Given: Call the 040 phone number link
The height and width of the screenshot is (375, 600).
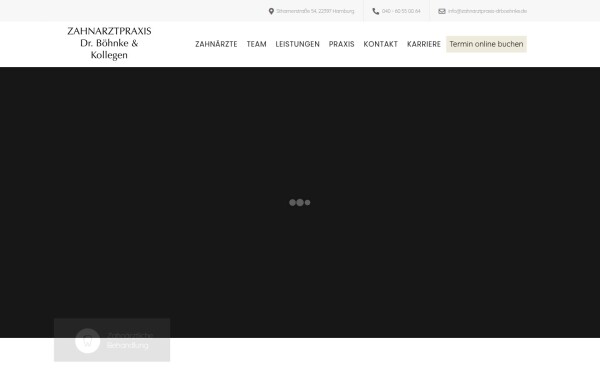Looking at the screenshot, I should (401, 11).
